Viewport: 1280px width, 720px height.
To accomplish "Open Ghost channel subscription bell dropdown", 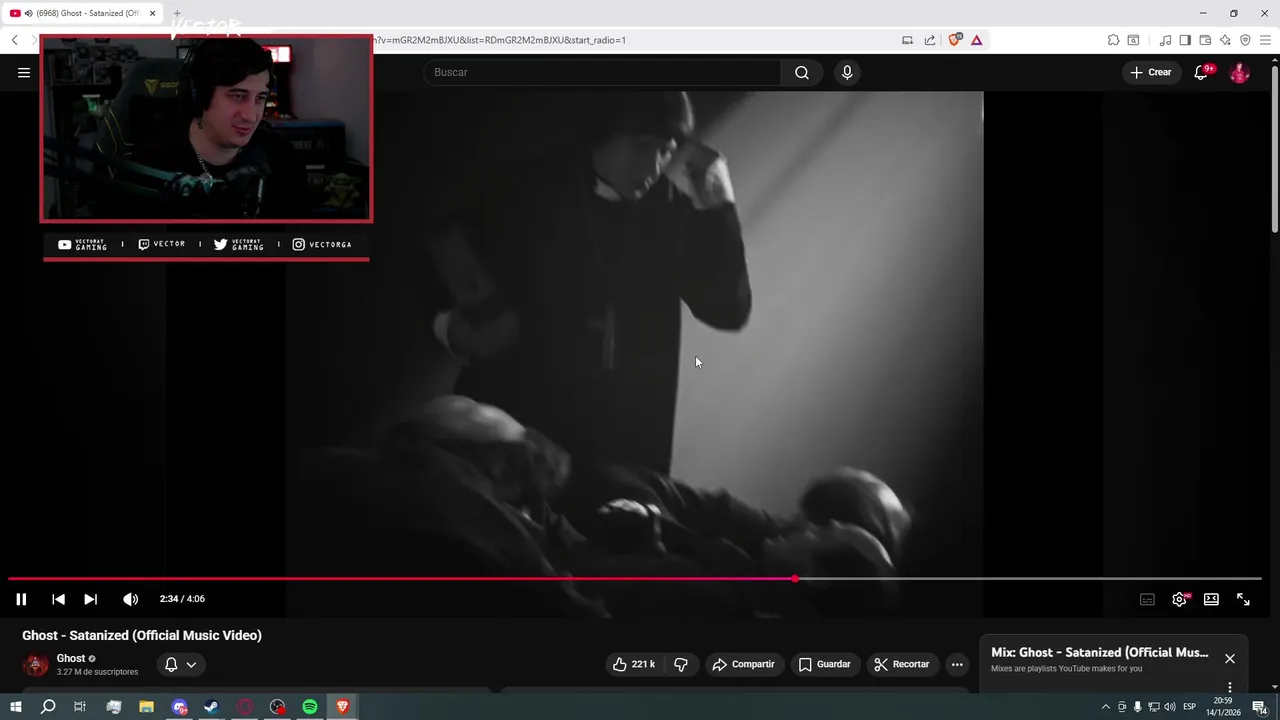I will 180,664.
